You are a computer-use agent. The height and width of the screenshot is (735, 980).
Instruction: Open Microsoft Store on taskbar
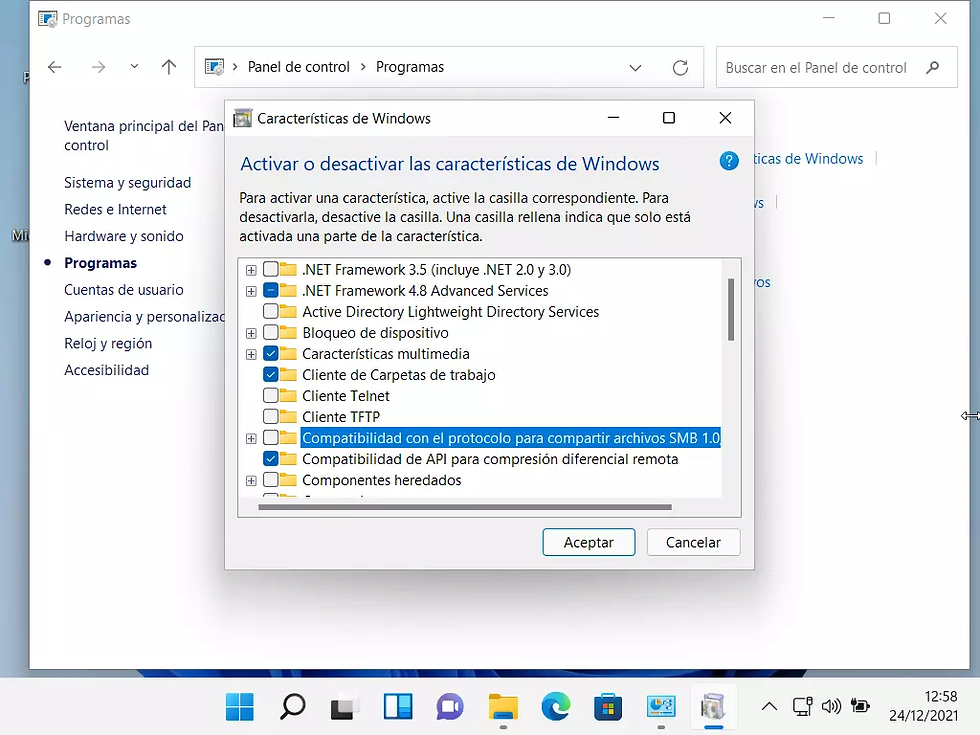608,707
